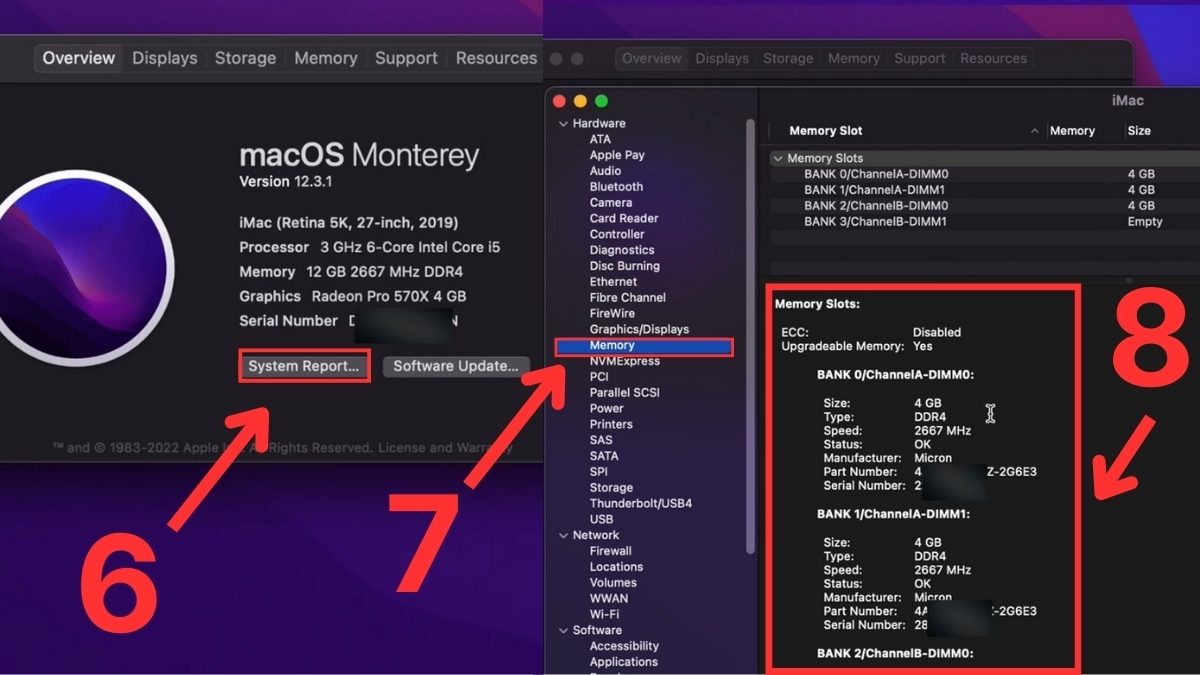The height and width of the screenshot is (675, 1200).
Task: Switch to Storage tab in left About window
Action: pyautogui.click(x=245, y=58)
